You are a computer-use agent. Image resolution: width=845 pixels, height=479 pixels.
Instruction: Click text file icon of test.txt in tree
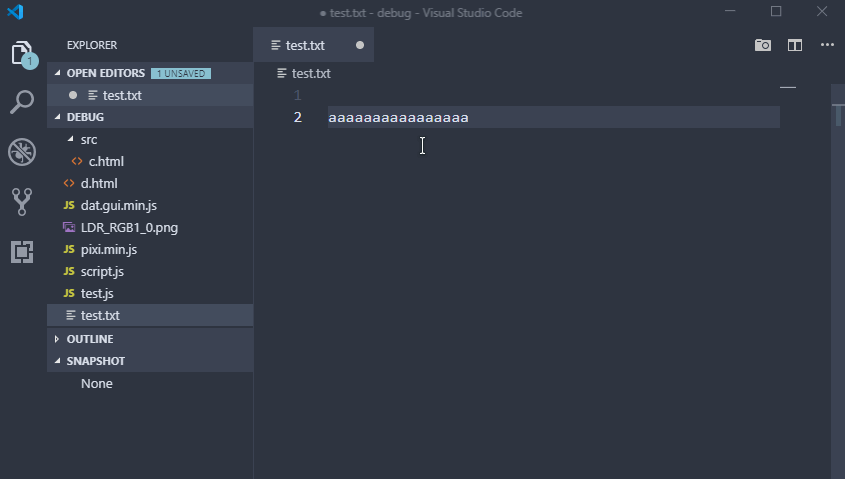coord(71,315)
